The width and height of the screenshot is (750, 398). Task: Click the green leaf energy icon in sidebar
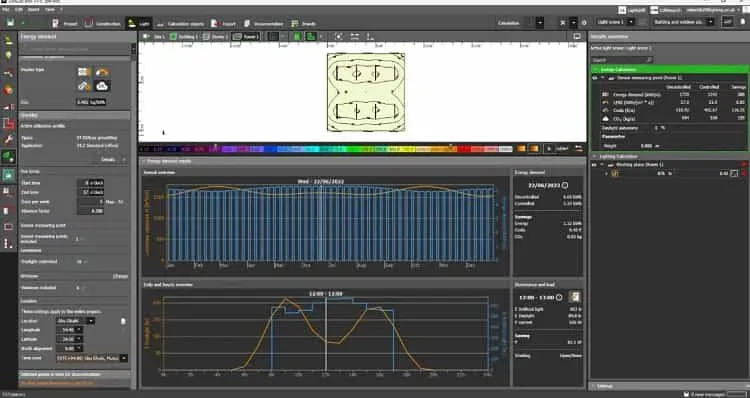pos(8,156)
